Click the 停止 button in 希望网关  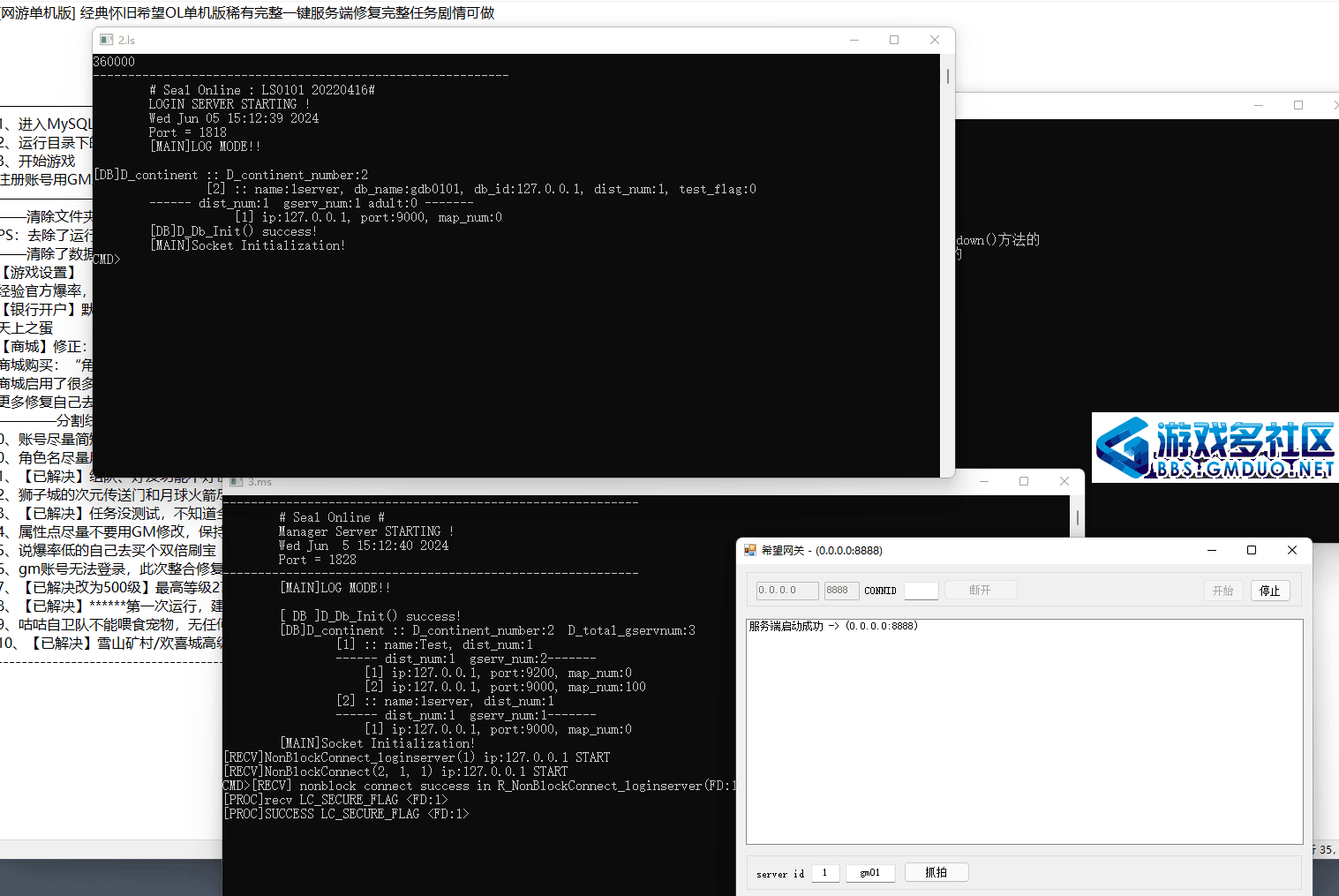1270,591
